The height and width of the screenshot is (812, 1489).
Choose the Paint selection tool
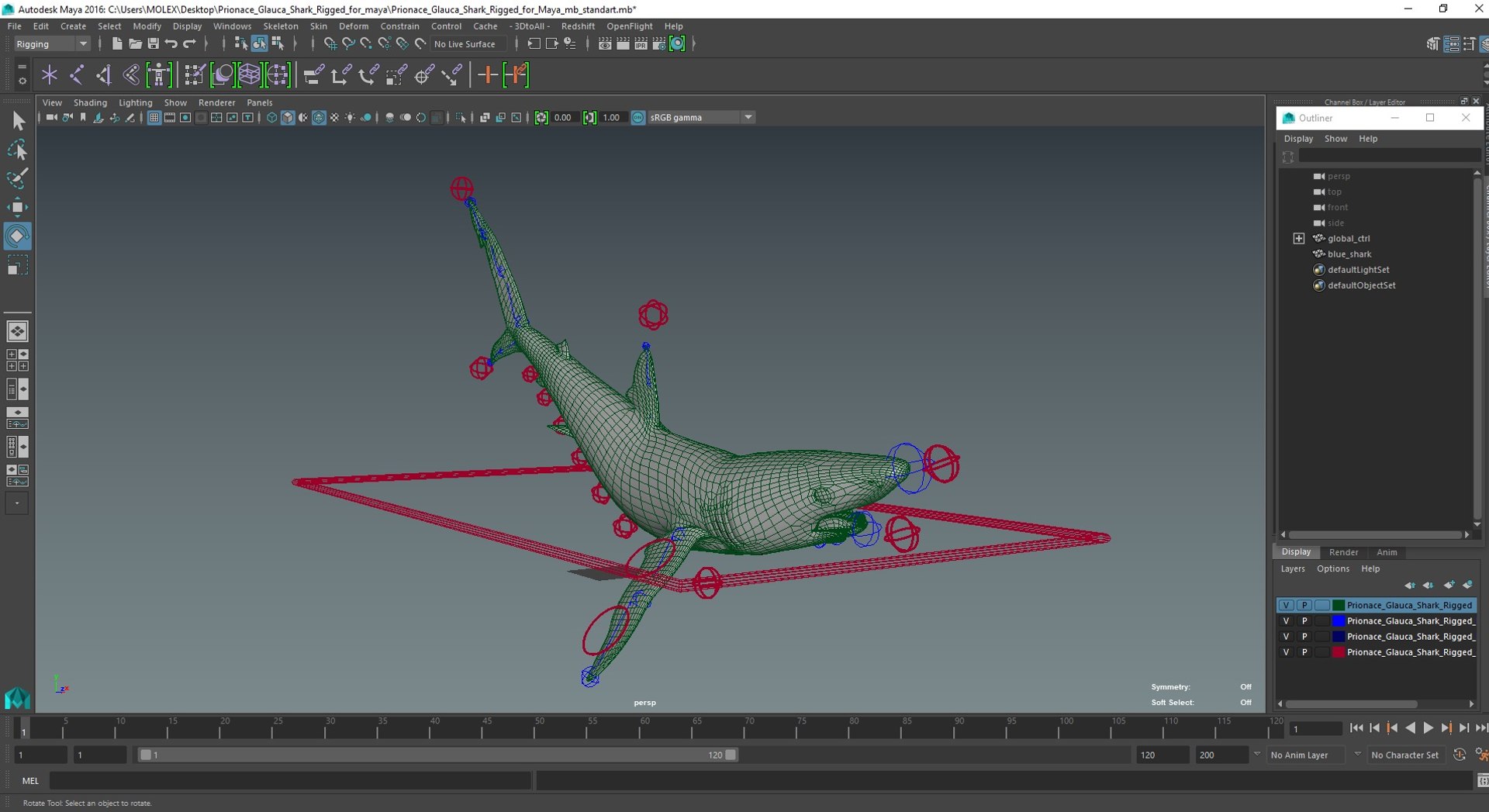[17, 178]
